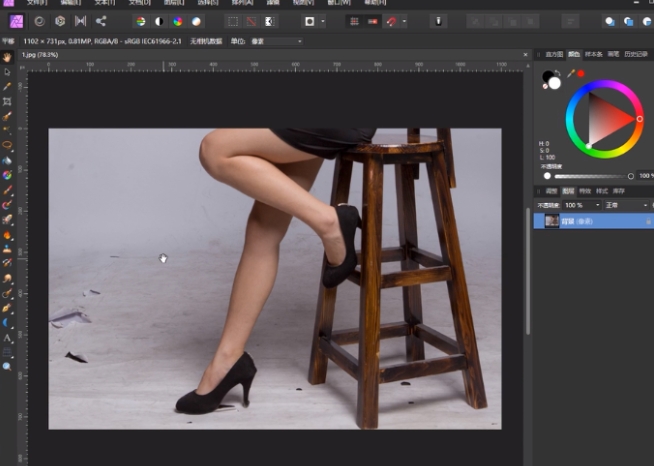This screenshot has height=466, width=654.
Task: Select the Flood Select wand tool
Action: point(7,130)
